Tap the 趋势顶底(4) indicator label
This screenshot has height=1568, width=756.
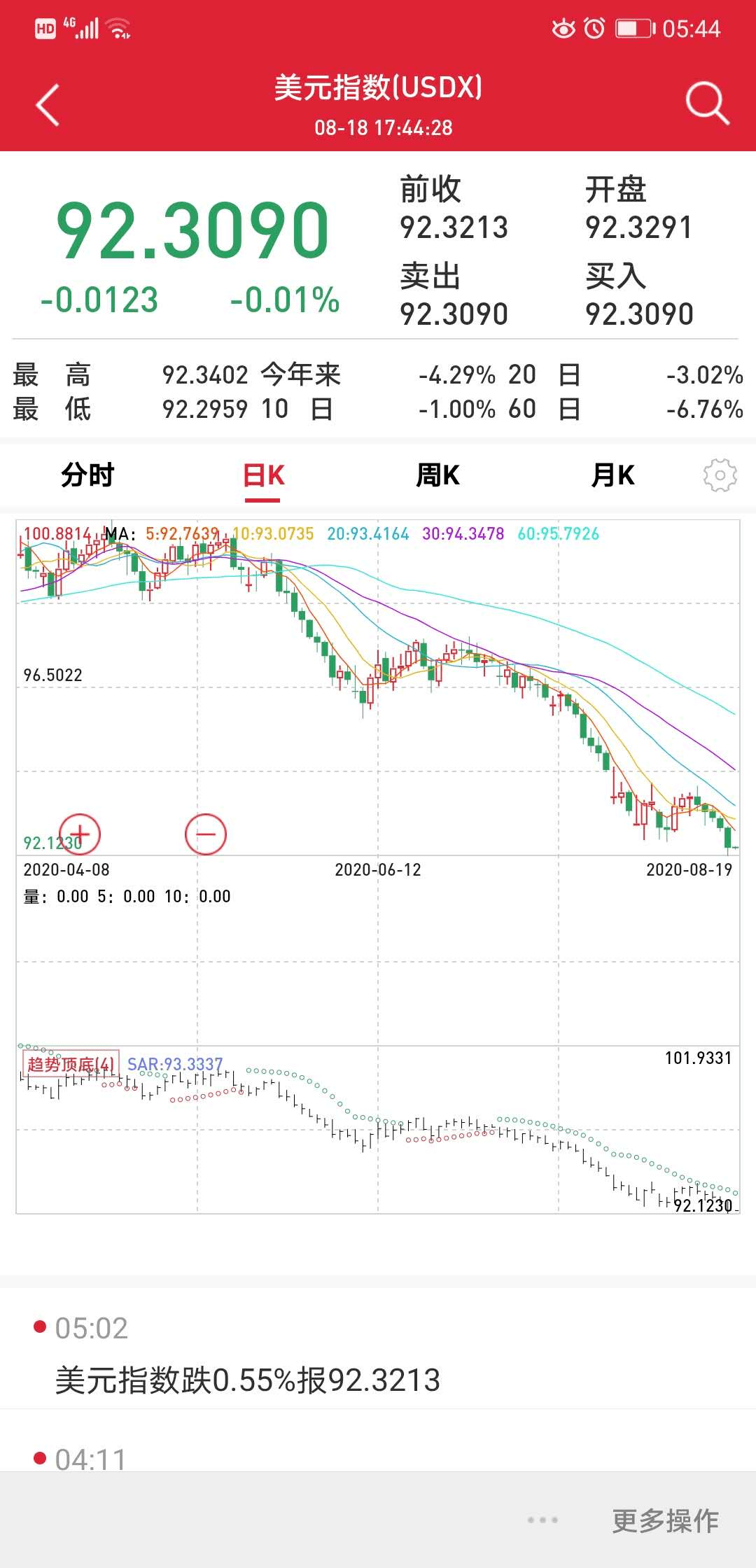(71, 1065)
